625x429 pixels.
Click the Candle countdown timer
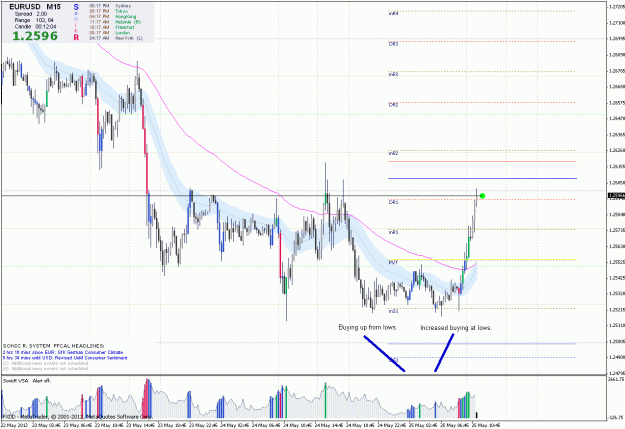(35, 27)
